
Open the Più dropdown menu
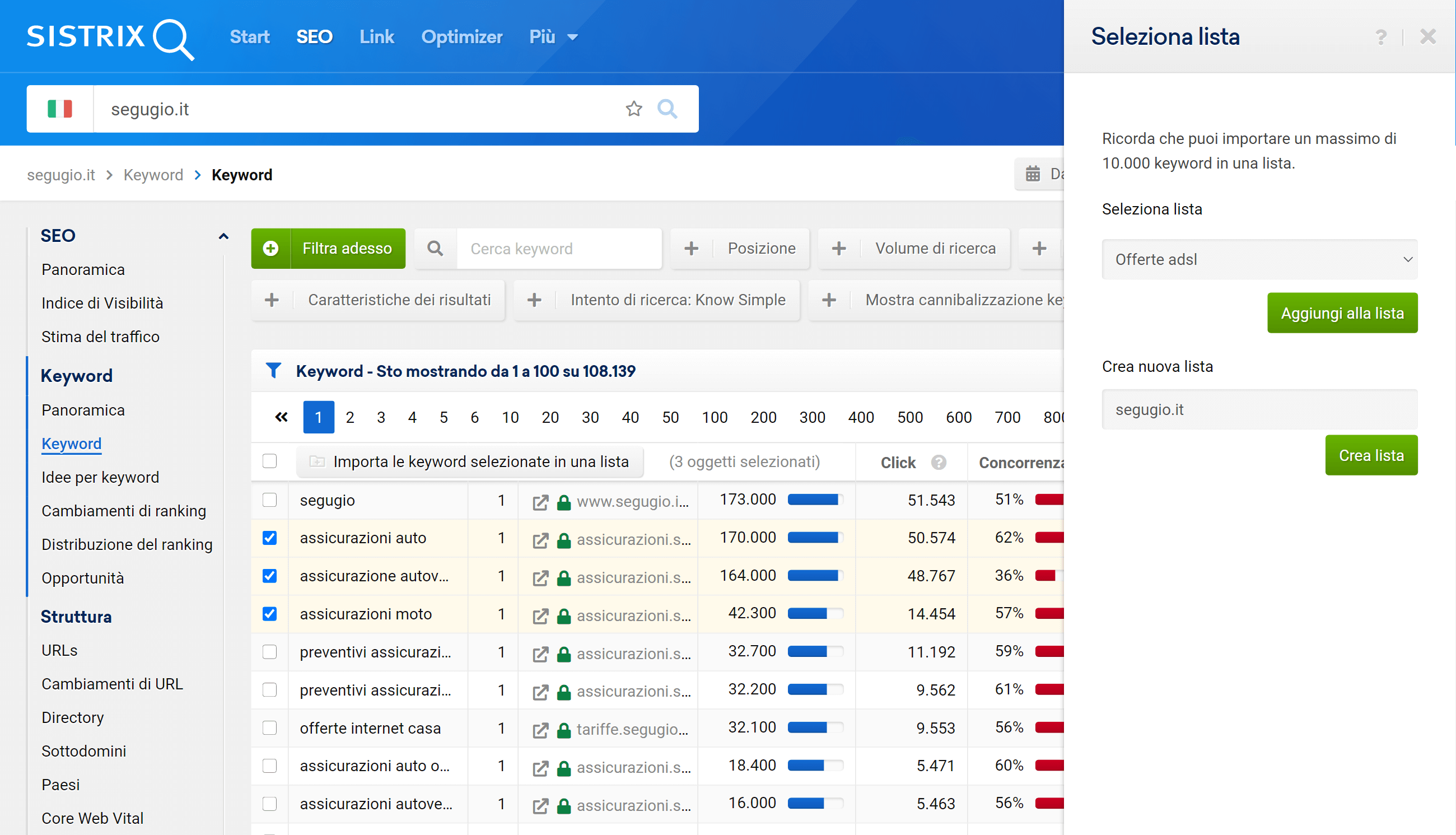click(553, 38)
